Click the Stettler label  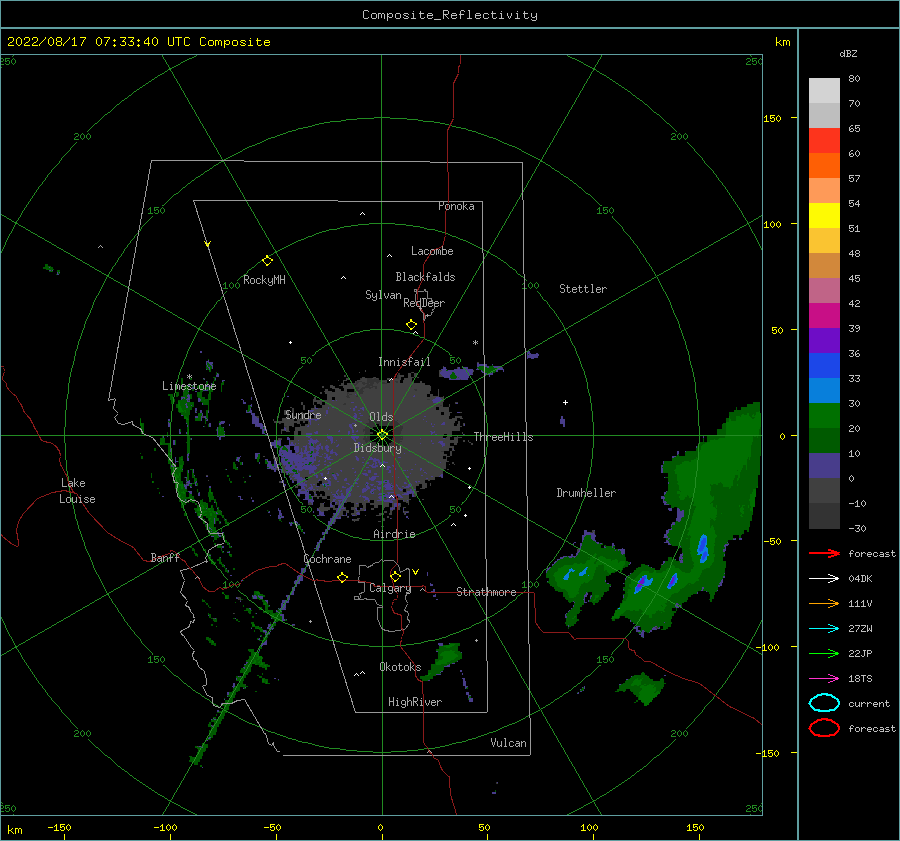(x=583, y=289)
